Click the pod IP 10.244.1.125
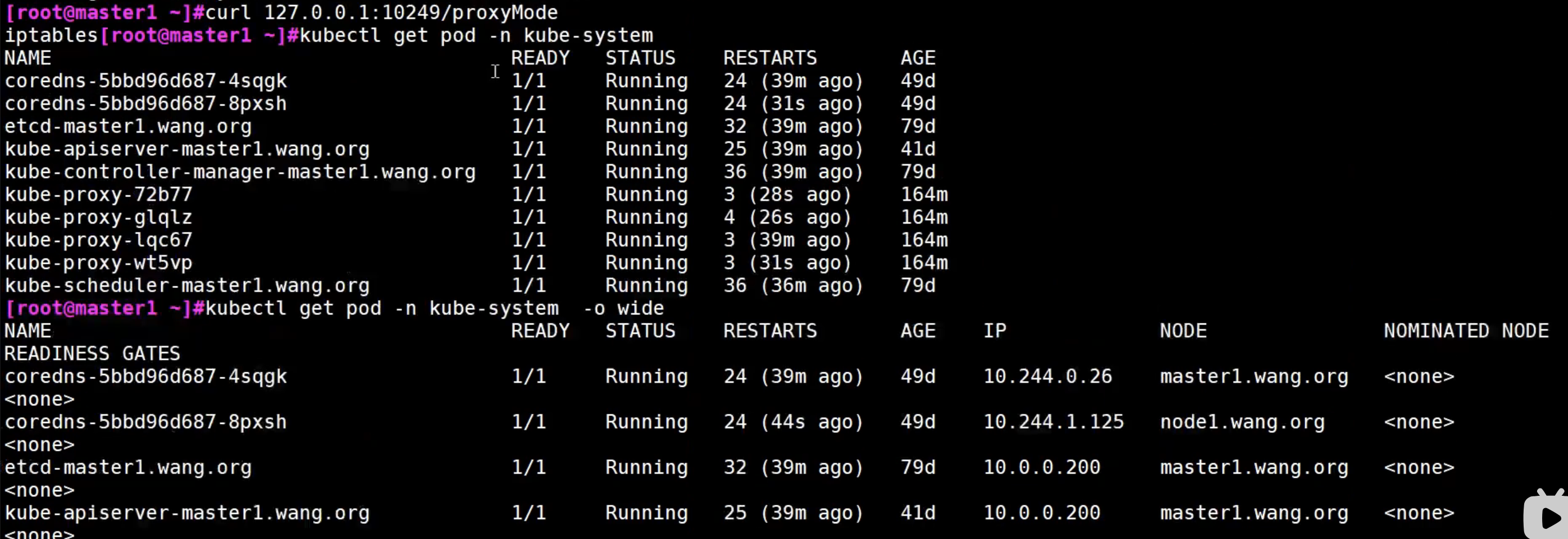 coord(1054,422)
